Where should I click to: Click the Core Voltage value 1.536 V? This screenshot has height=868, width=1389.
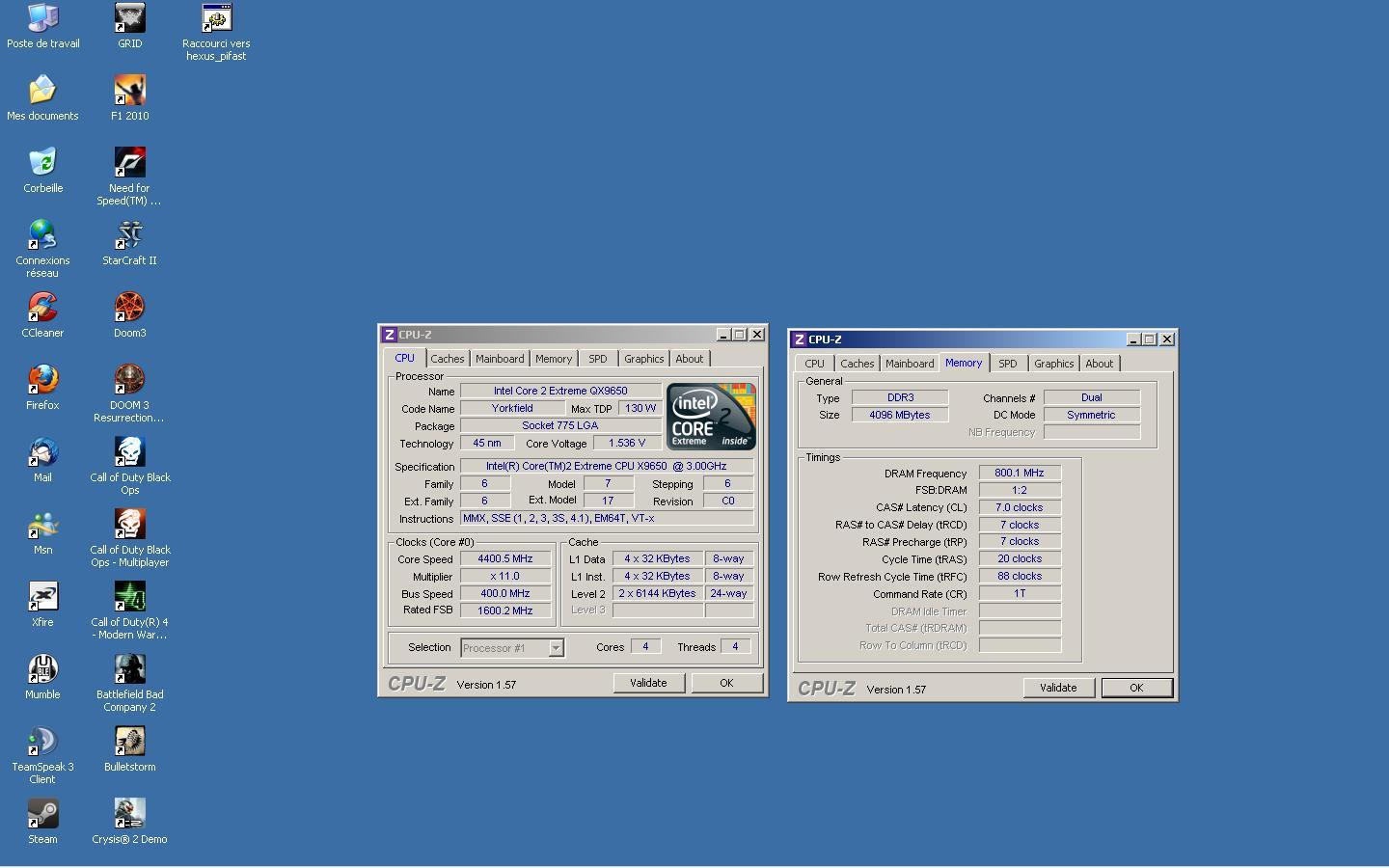point(627,444)
